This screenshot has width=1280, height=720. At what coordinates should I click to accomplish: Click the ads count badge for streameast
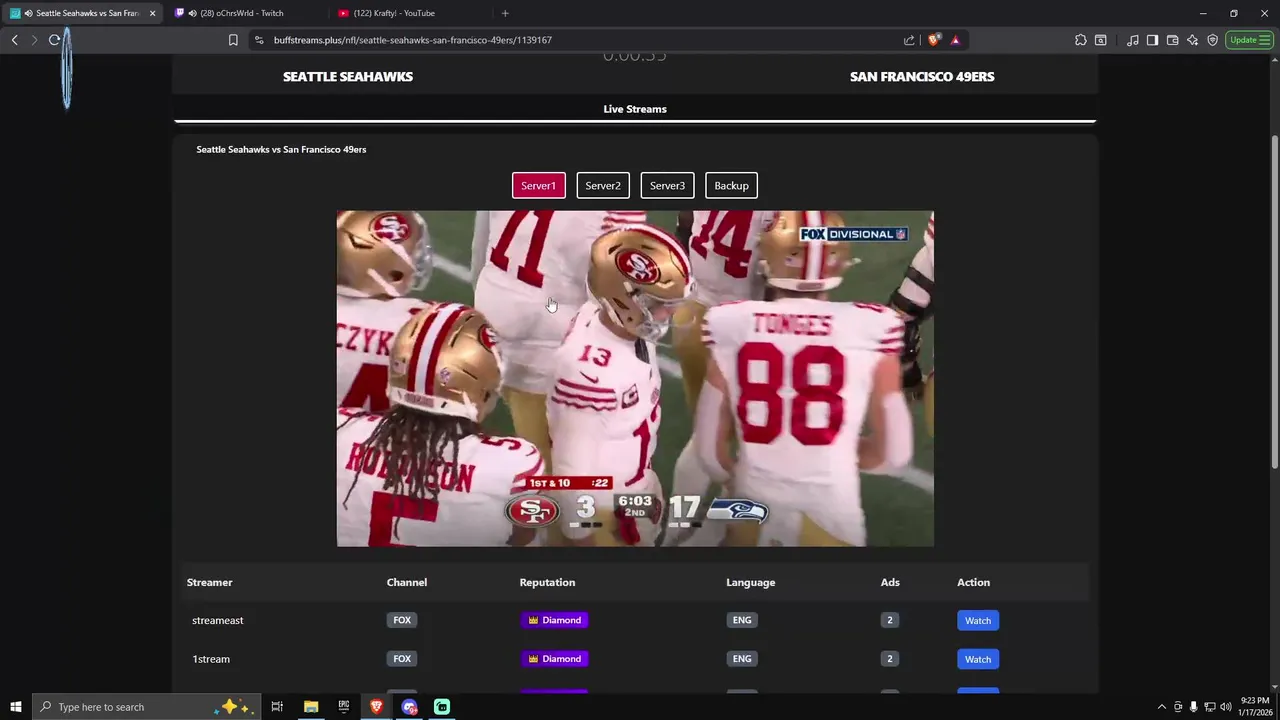click(889, 620)
